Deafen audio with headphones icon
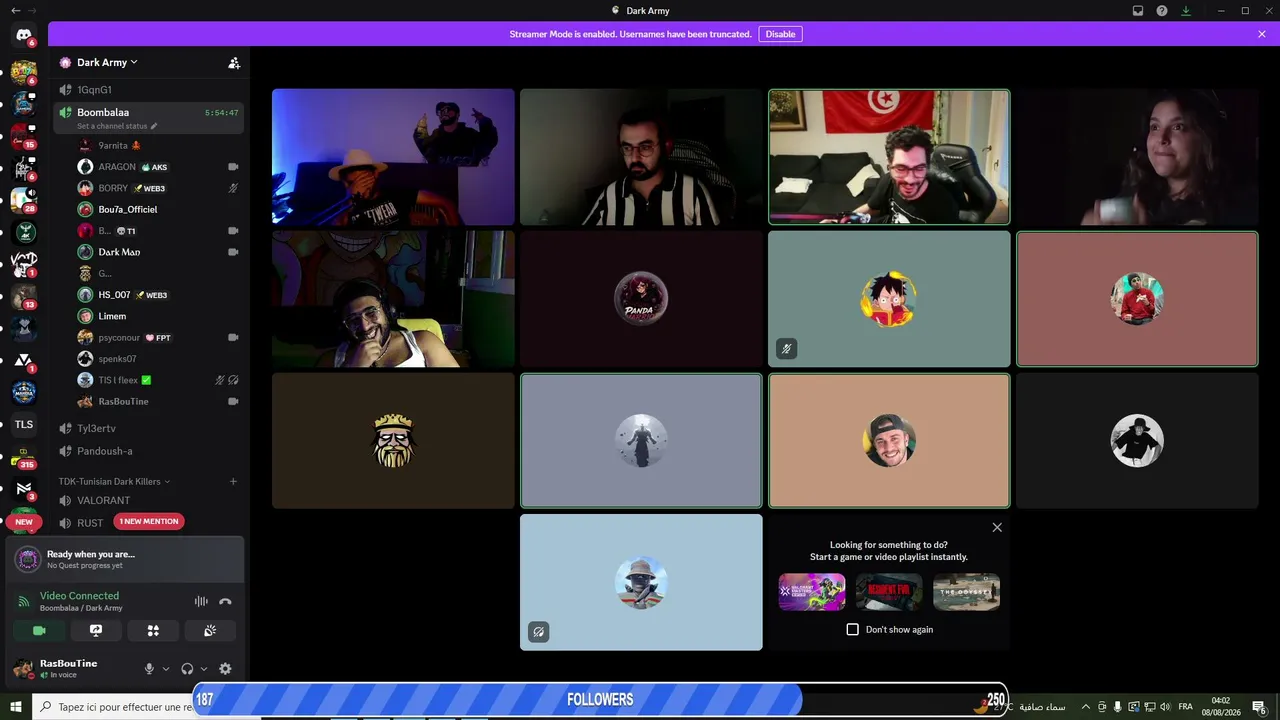Screen dimensions: 1280x720 [x=187, y=669]
